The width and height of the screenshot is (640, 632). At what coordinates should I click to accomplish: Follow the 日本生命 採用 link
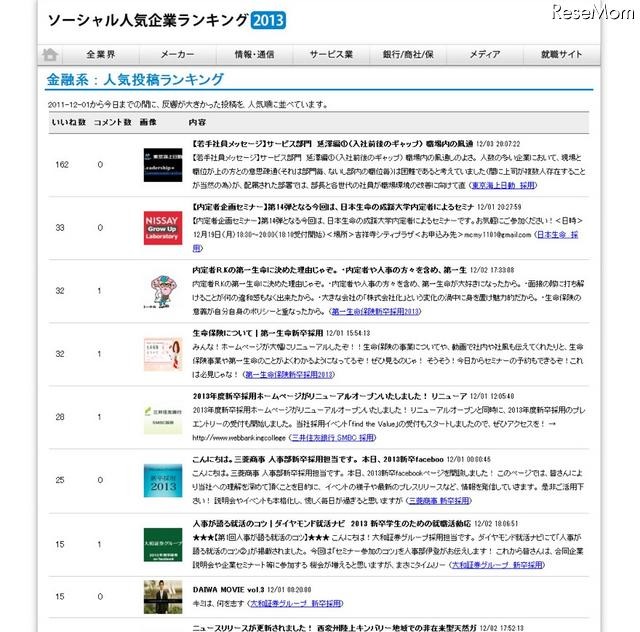pos(558,235)
